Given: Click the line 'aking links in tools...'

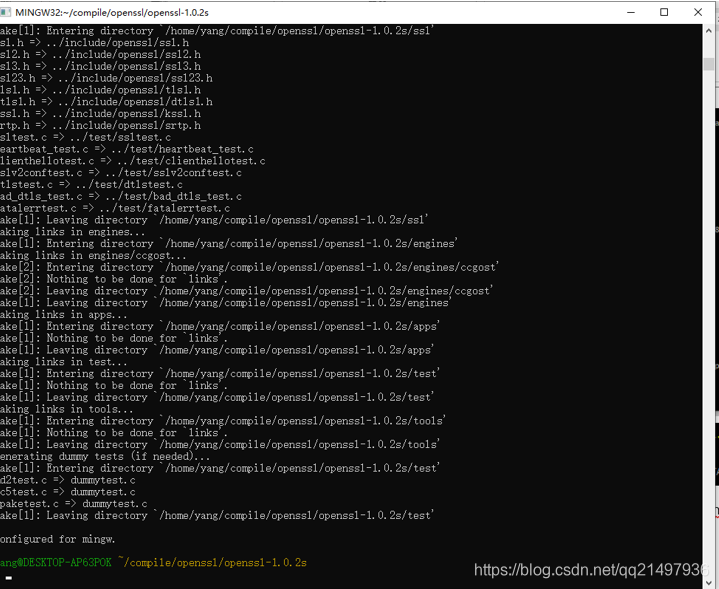Looking at the screenshot, I should (66, 409).
